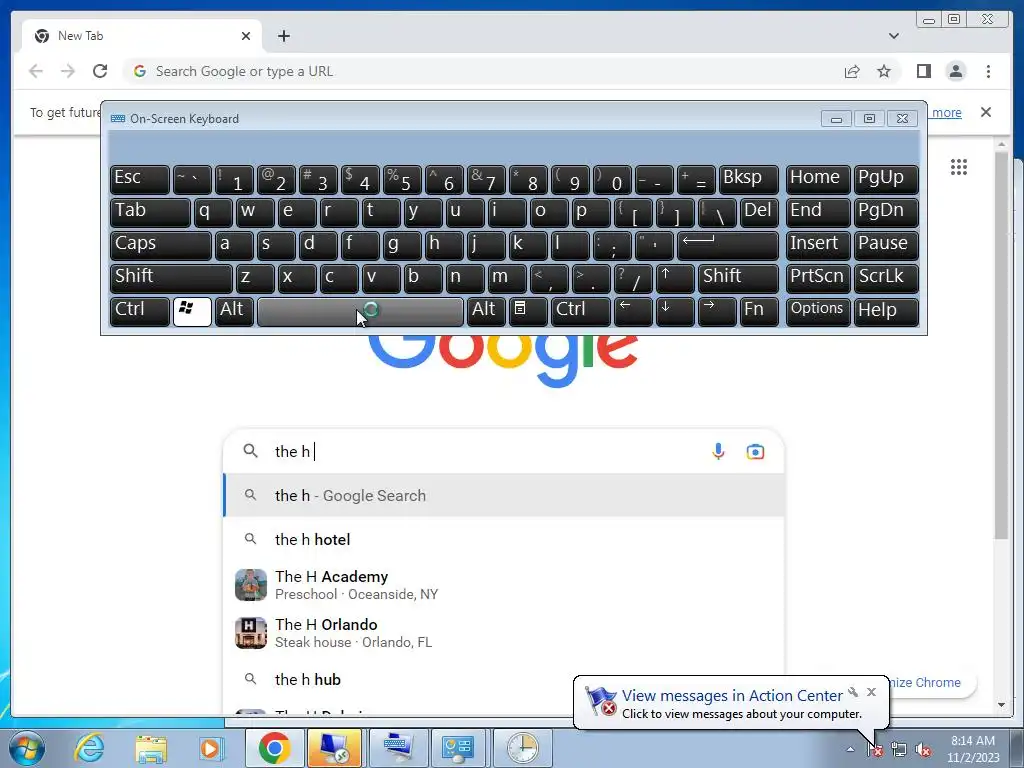The height and width of the screenshot is (768, 1024).
Task: Click the Del key on keyboard
Action: coord(759,212)
